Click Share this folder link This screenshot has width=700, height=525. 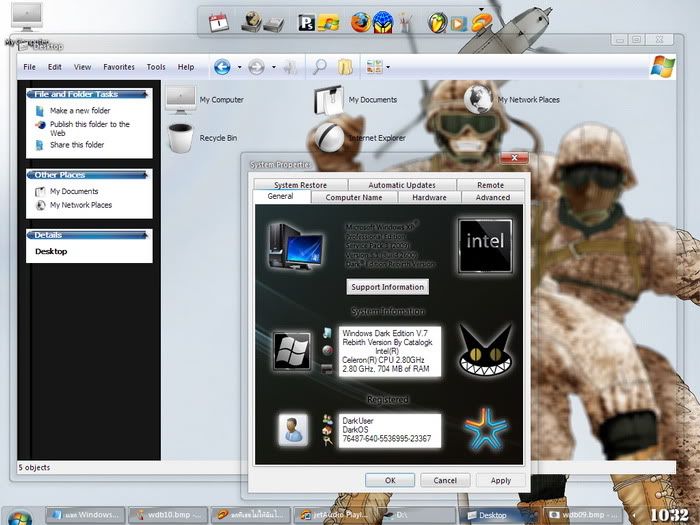[77, 145]
